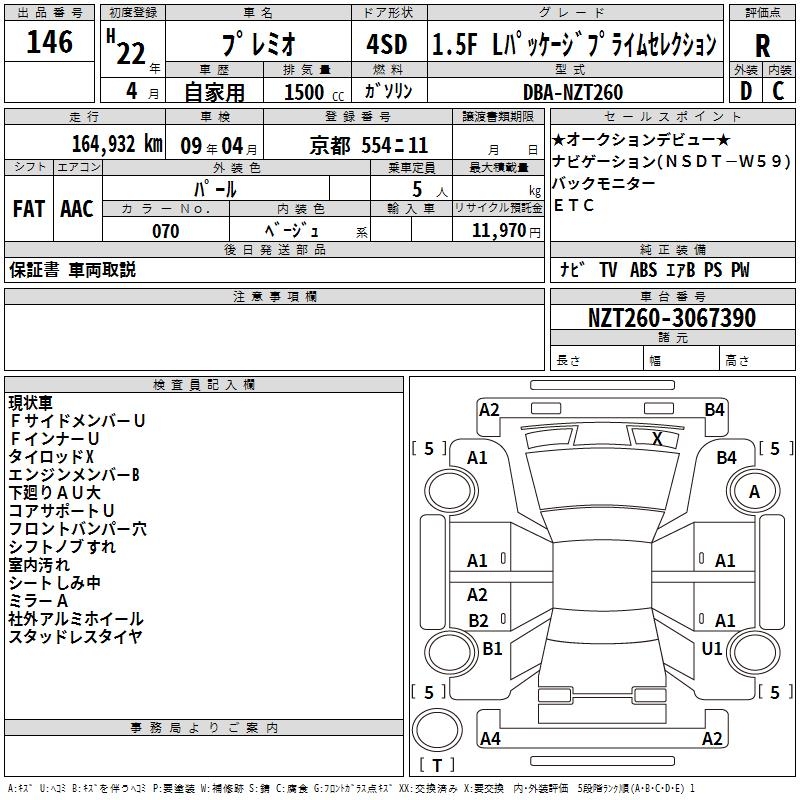The width and height of the screenshot is (800, 800).
Task: Click the note 室内汚れ
Action: point(39,565)
